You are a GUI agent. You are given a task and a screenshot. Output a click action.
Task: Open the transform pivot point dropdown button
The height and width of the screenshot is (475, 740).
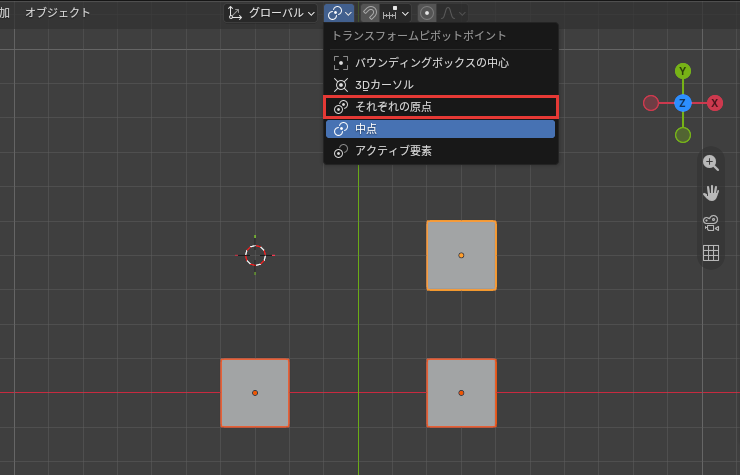[x=339, y=13]
